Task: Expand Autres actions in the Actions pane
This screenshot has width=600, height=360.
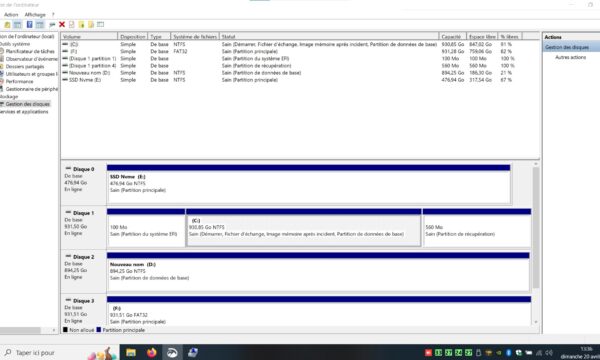Action: pyautogui.click(x=570, y=57)
